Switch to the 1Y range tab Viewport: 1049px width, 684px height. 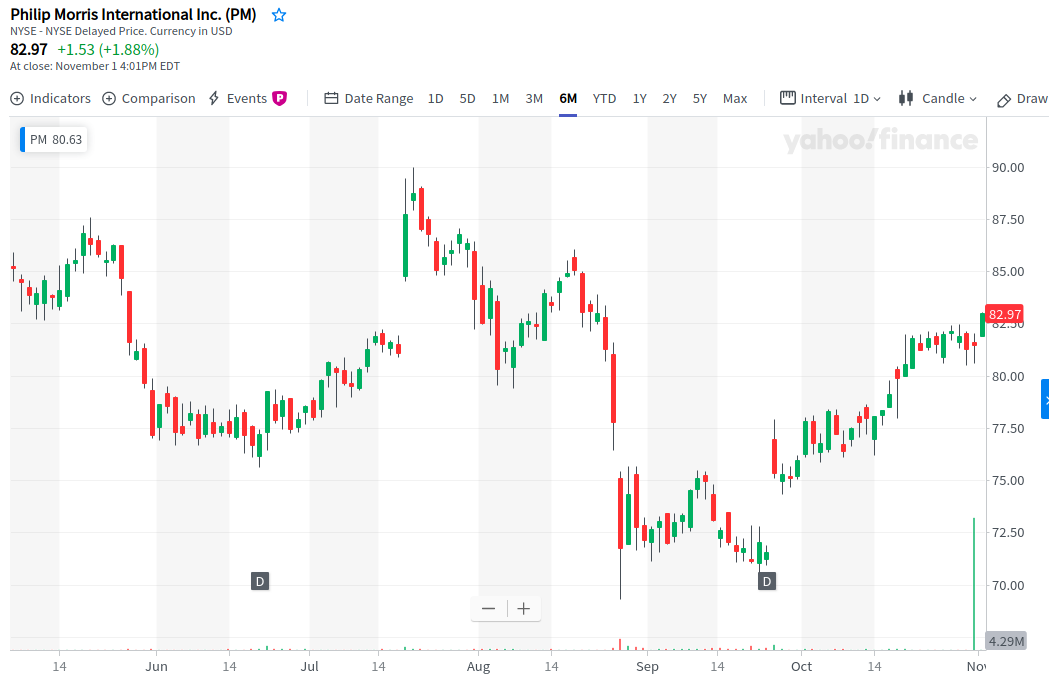click(639, 98)
